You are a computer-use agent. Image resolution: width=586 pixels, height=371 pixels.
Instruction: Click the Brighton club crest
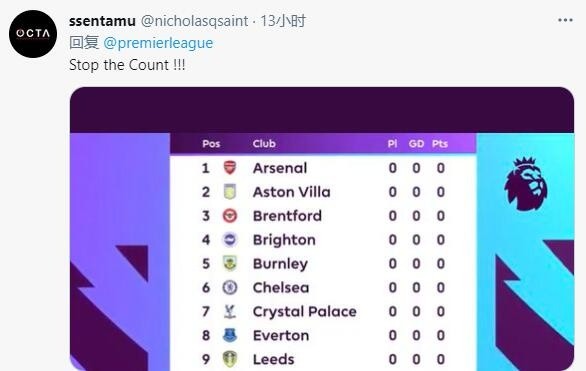coord(230,239)
